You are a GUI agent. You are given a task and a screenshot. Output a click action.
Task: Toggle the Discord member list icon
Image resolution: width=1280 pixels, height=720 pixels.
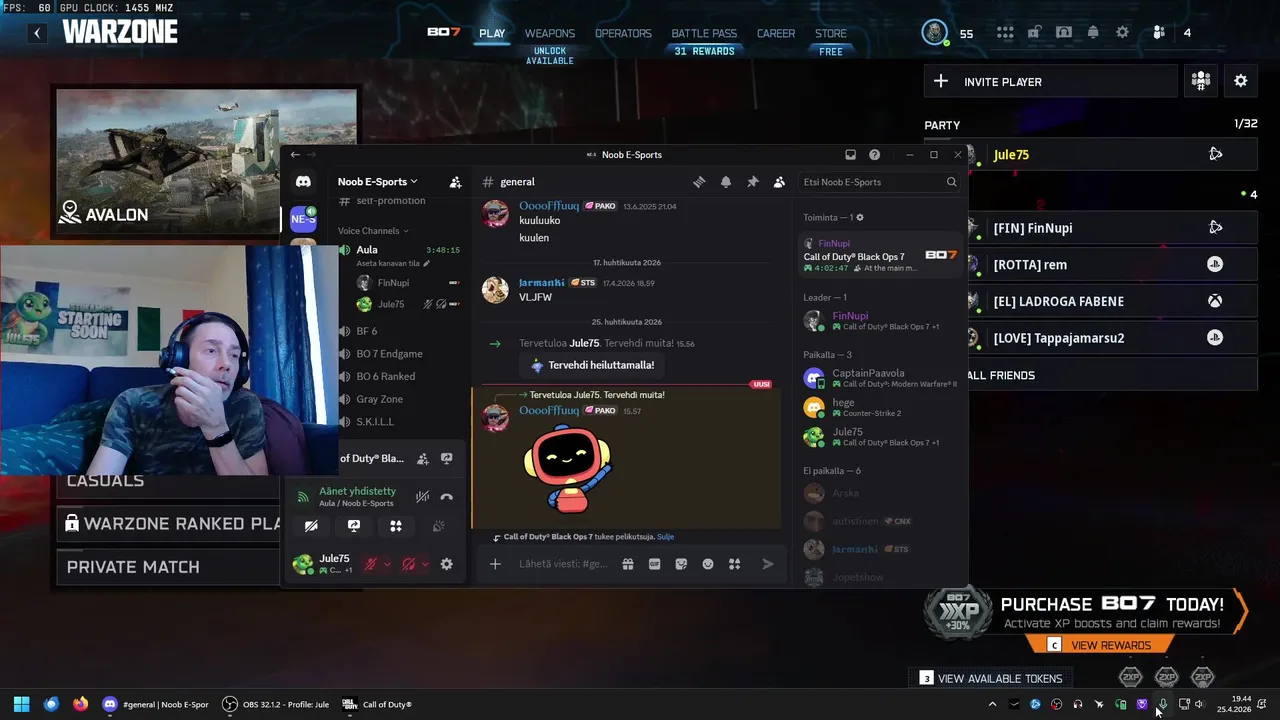pyautogui.click(x=779, y=182)
